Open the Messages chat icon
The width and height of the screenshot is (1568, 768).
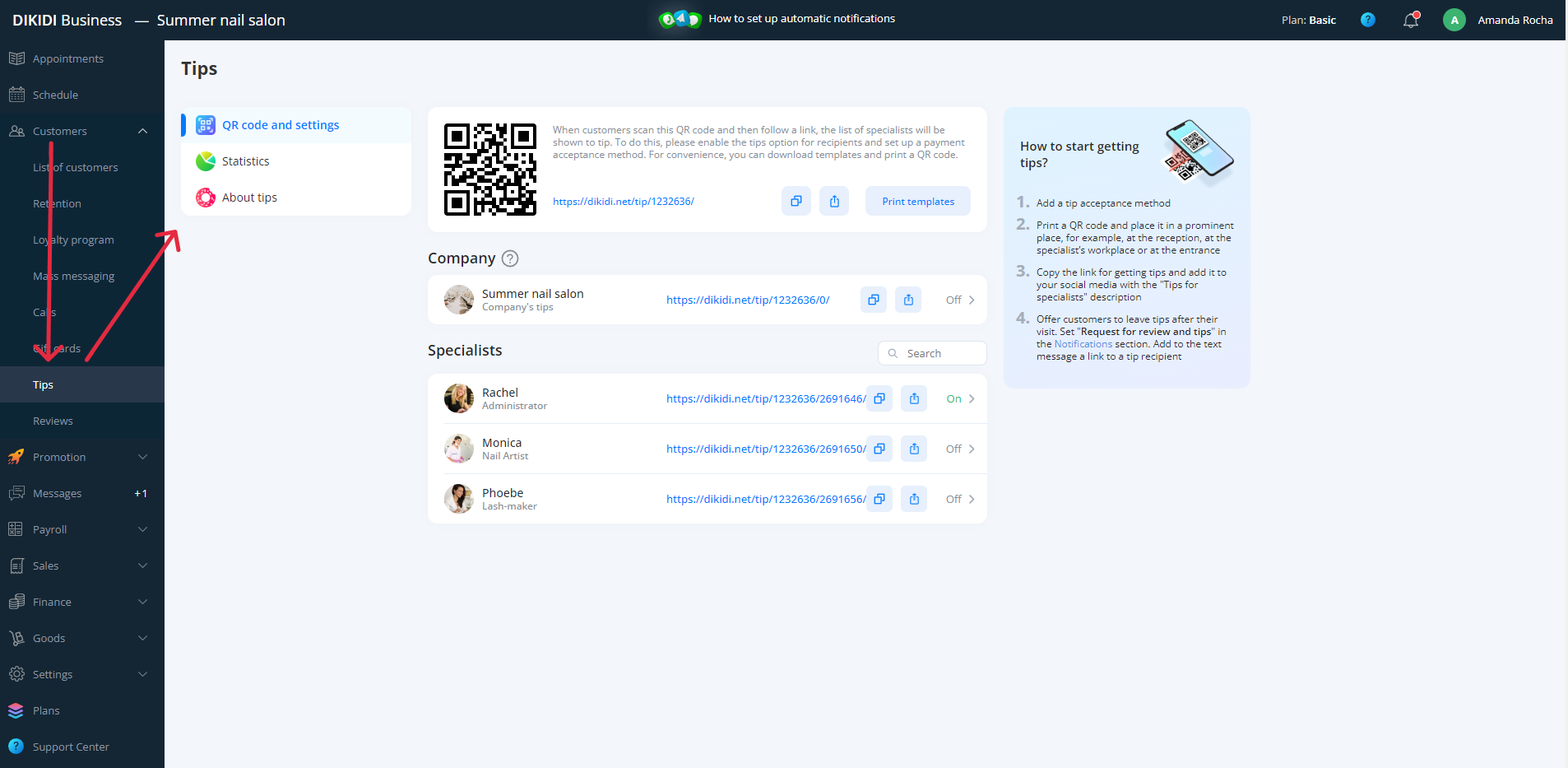coord(16,493)
